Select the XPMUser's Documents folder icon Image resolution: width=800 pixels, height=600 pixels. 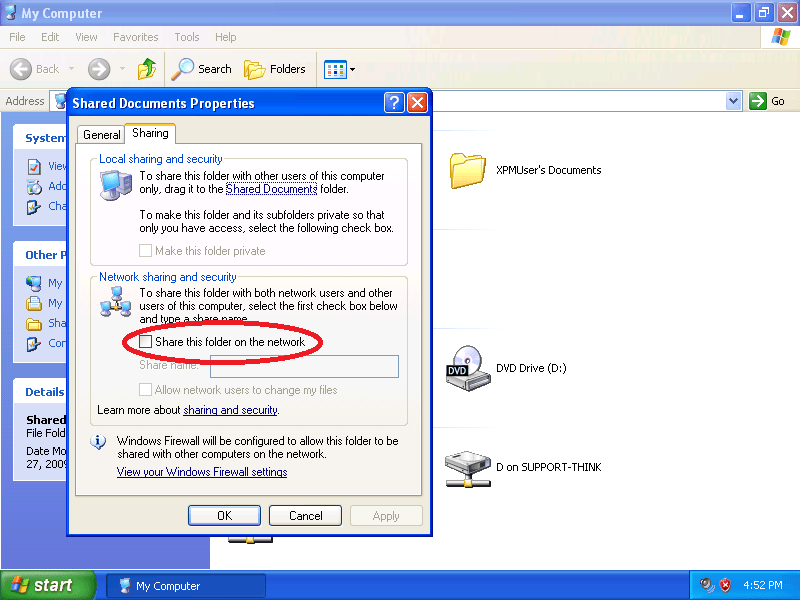point(467,170)
